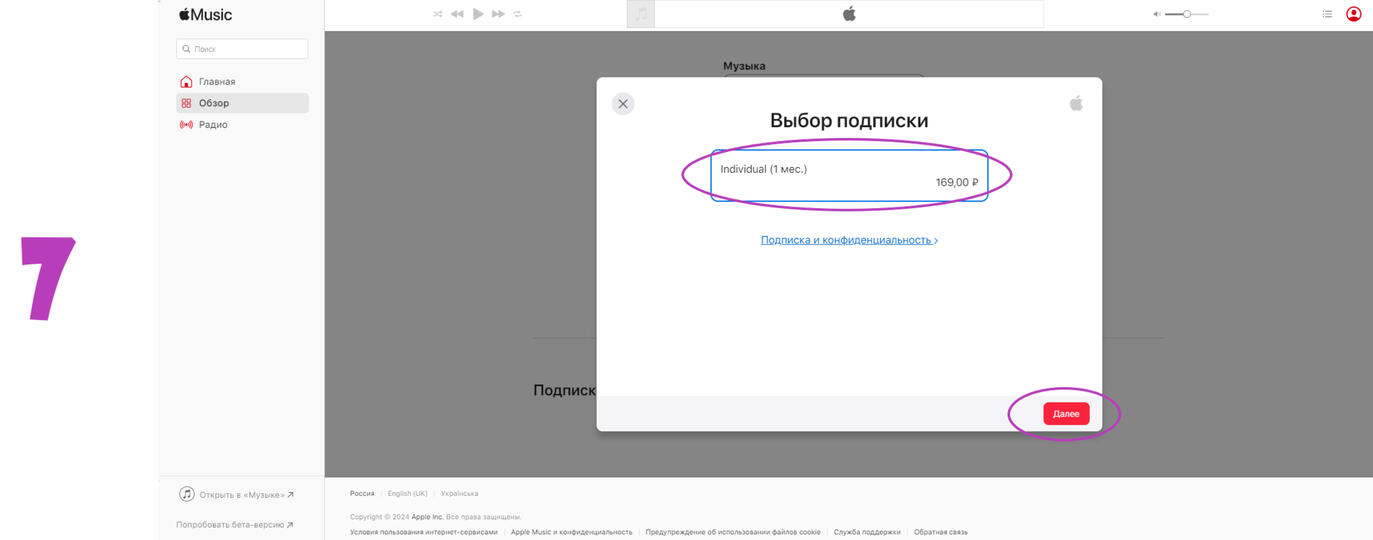Open Обратная связь link

point(940,532)
